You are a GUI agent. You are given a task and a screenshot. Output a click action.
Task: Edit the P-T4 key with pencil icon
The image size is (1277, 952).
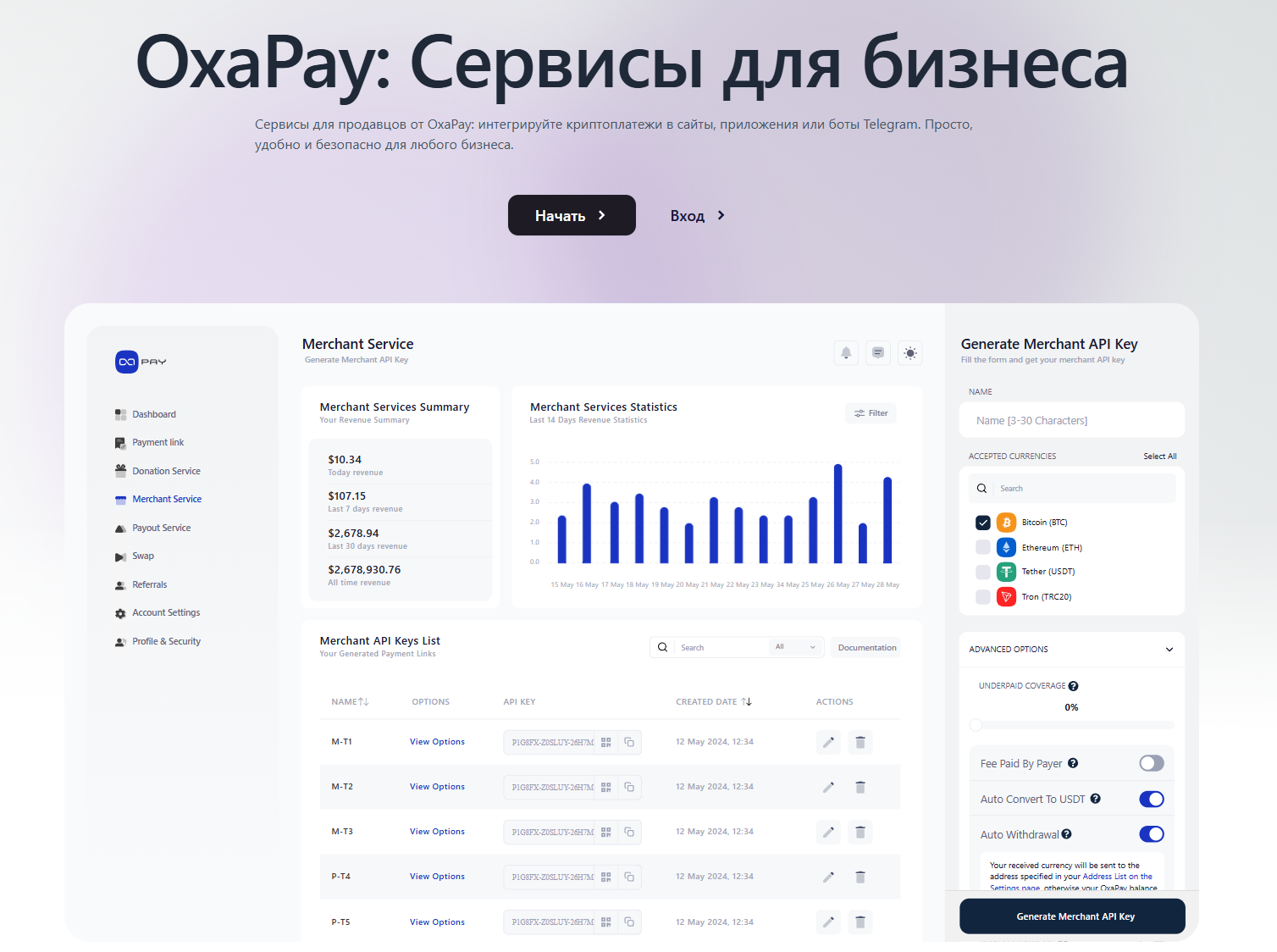click(x=829, y=877)
